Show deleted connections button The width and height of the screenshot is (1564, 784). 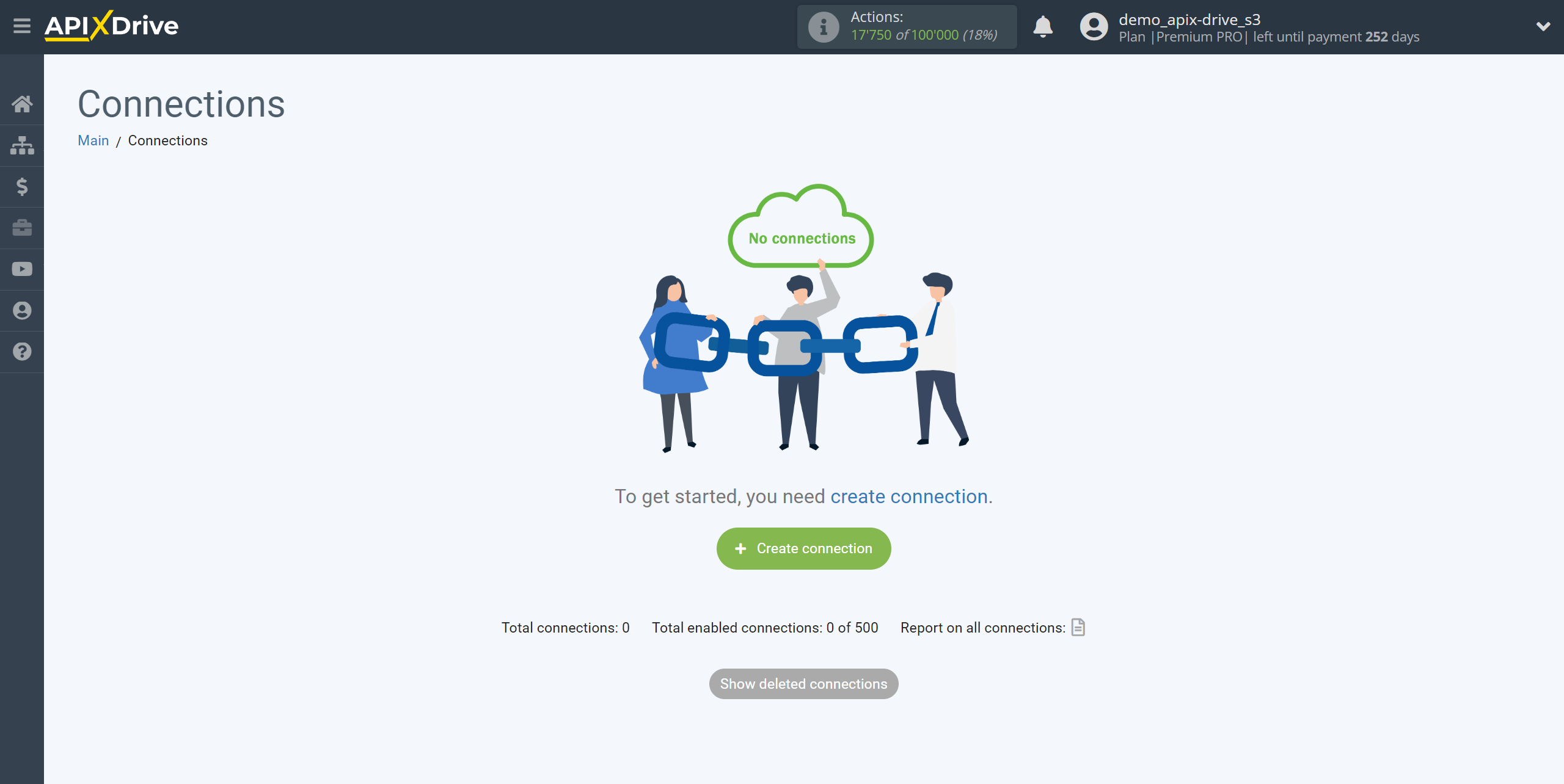pos(804,684)
